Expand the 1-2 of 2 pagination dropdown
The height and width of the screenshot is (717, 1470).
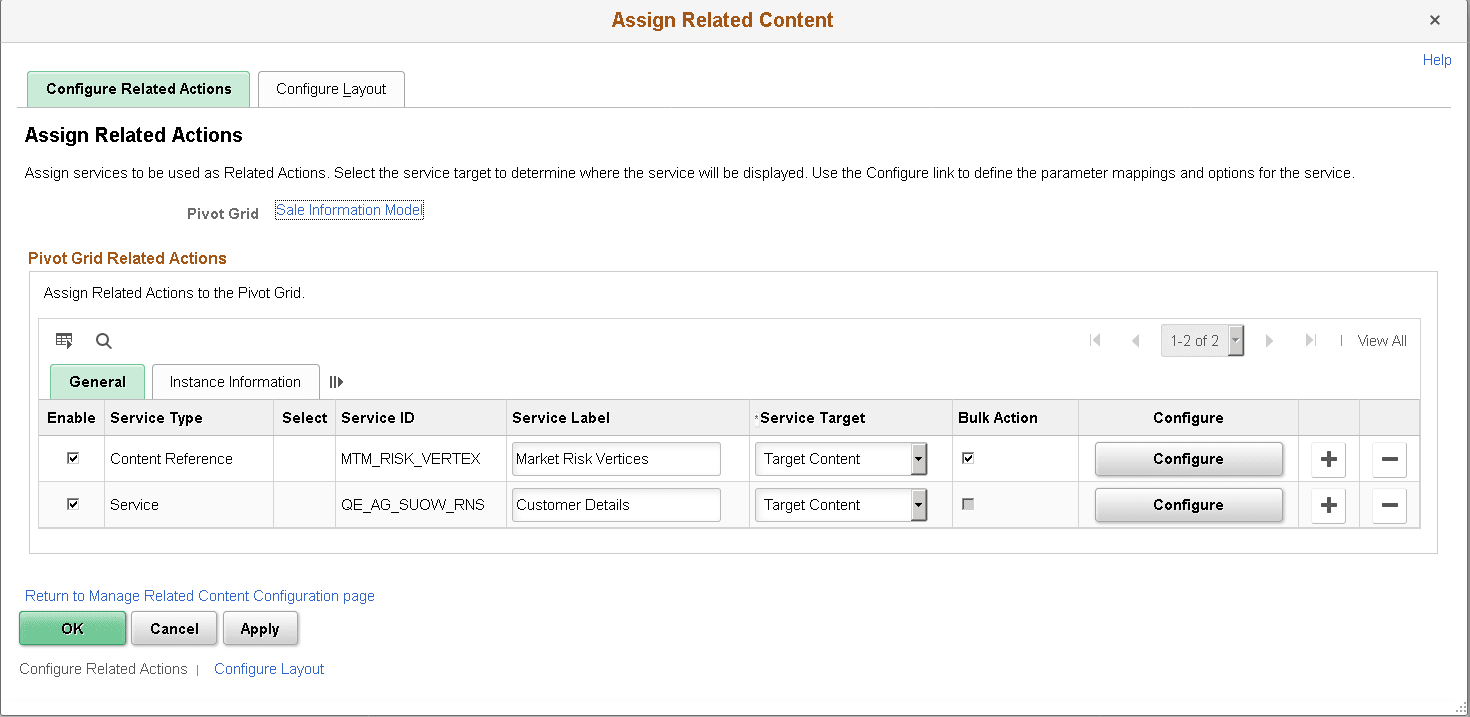[x=1235, y=340]
